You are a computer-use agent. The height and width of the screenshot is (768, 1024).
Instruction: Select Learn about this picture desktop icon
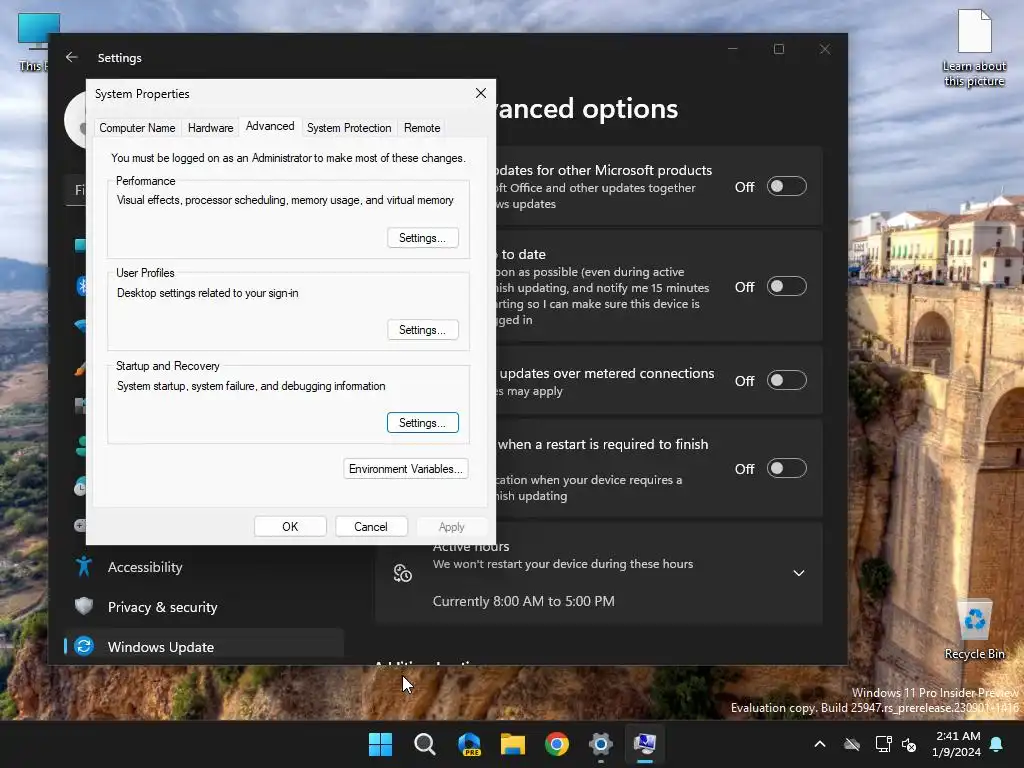pyautogui.click(x=974, y=48)
